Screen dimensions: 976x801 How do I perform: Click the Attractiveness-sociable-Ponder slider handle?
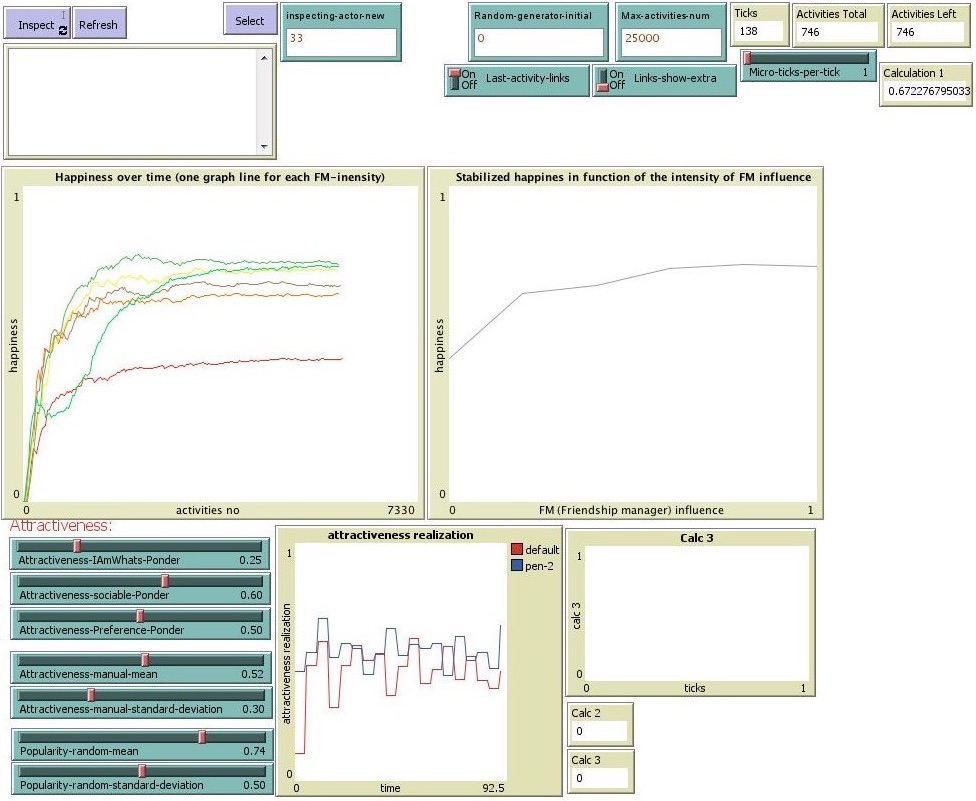click(x=165, y=580)
